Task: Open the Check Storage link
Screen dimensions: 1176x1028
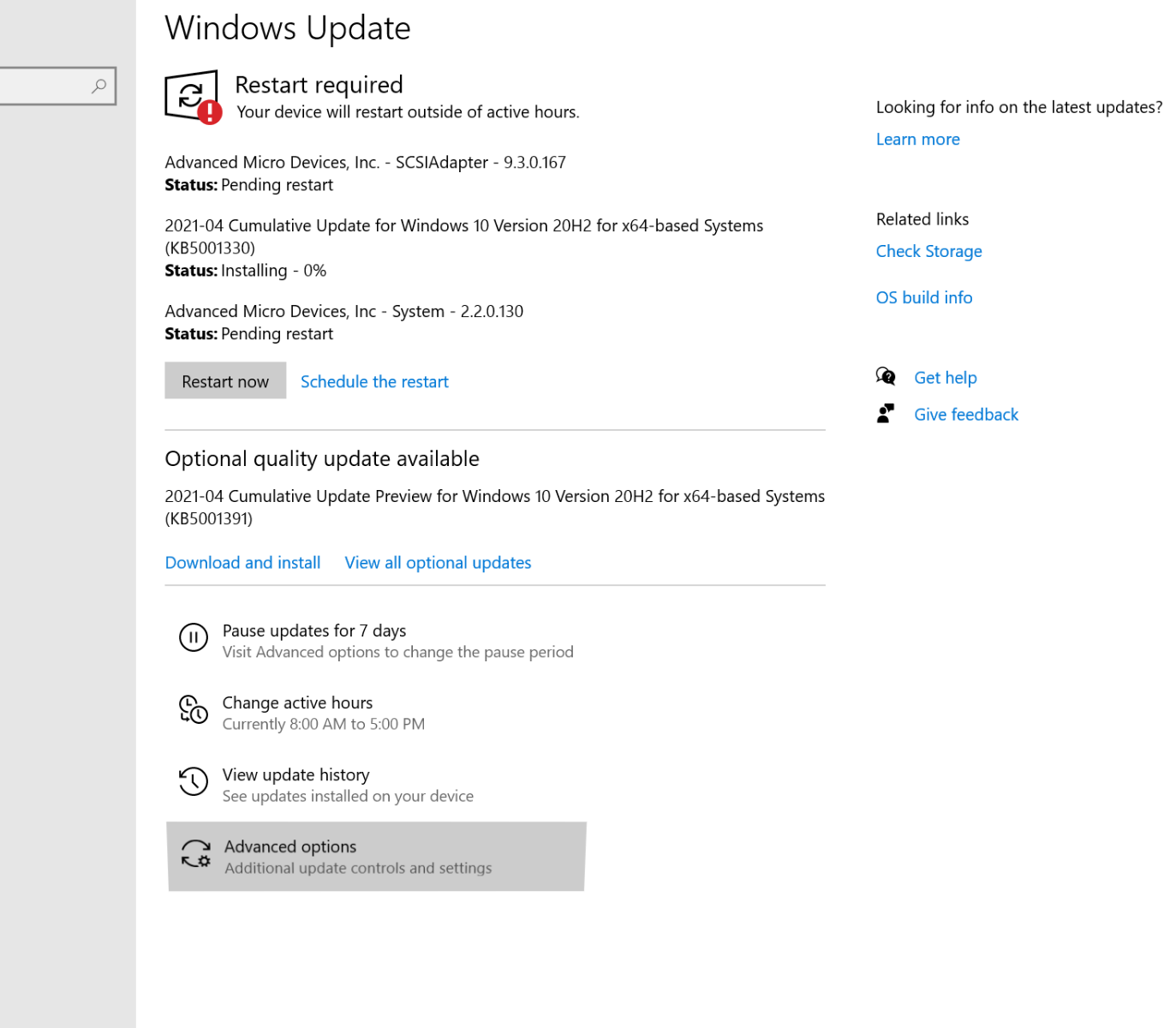Action: point(928,251)
